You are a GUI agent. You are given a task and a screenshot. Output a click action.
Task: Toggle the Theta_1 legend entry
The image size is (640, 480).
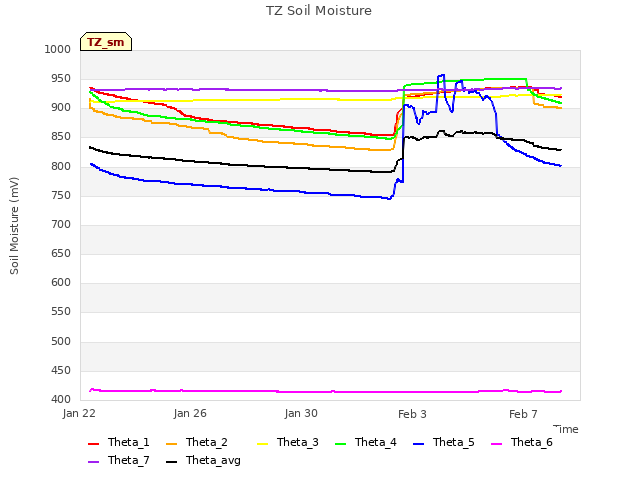pos(118,442)
